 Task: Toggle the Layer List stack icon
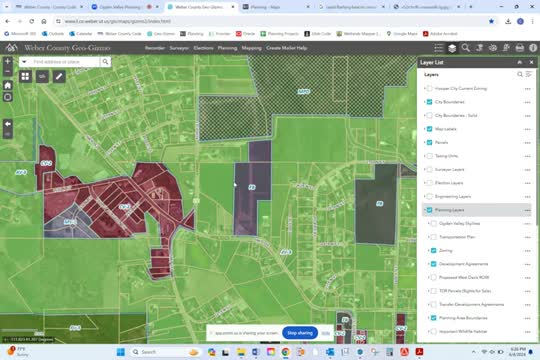click(452, 48)
